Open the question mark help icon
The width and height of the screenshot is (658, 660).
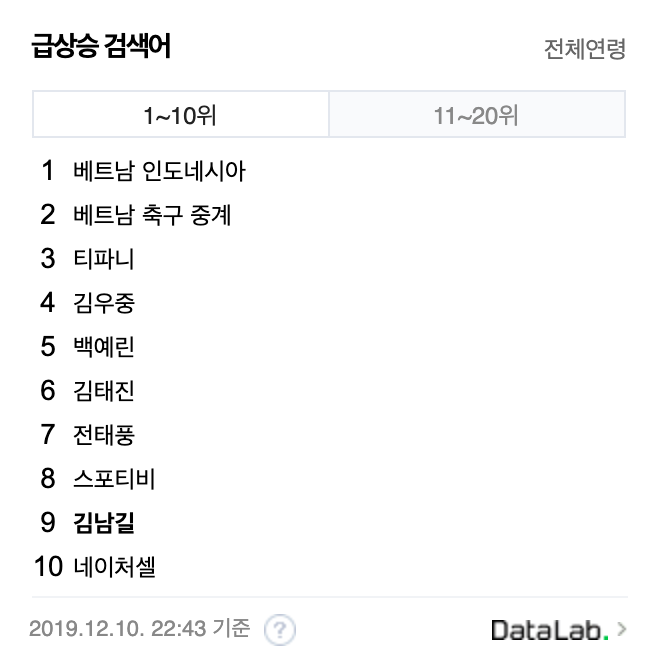coord(280,630)
